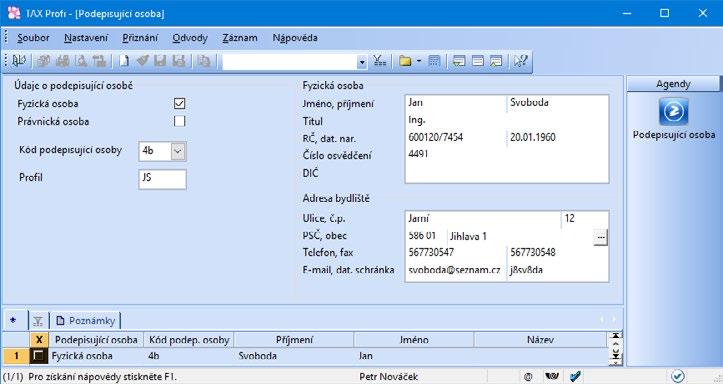Image resolution: width=723 pixels, height=384 pixels.
Task: Click the greyed copy documents icon
Action: pyautogui.click(x=203, y=61)
